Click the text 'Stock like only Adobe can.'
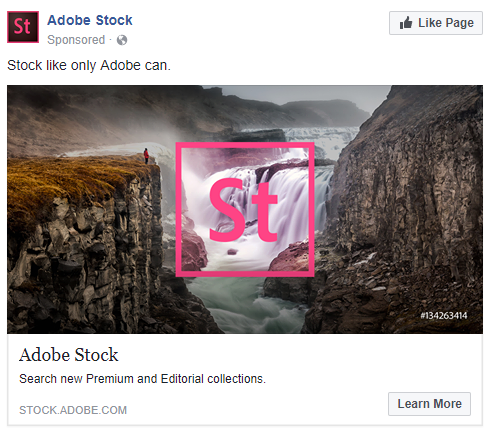The width and height of the screenshot is (489, 433). point(89,65)
